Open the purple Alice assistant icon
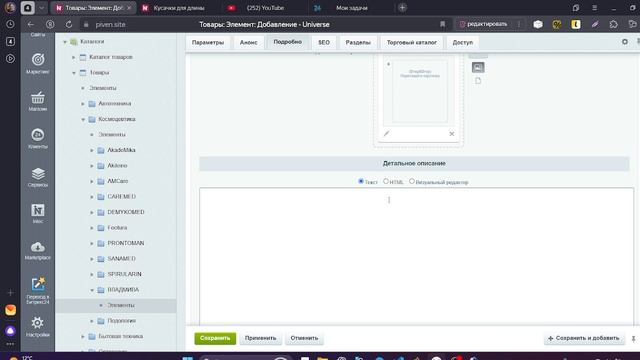This screenshot has width=640, height=360. click(10, 331)
